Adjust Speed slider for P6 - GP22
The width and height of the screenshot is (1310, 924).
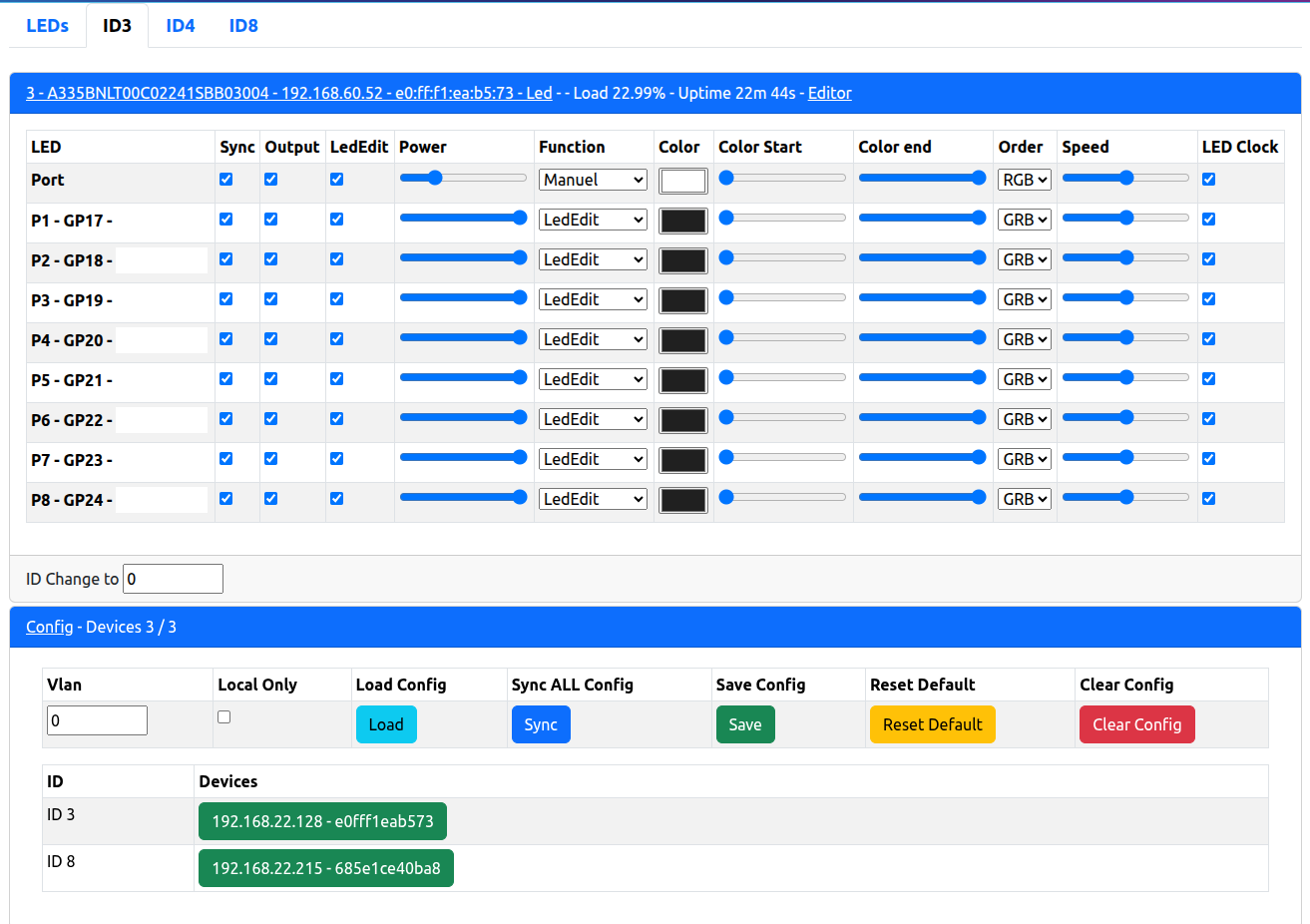[1125, 417]
